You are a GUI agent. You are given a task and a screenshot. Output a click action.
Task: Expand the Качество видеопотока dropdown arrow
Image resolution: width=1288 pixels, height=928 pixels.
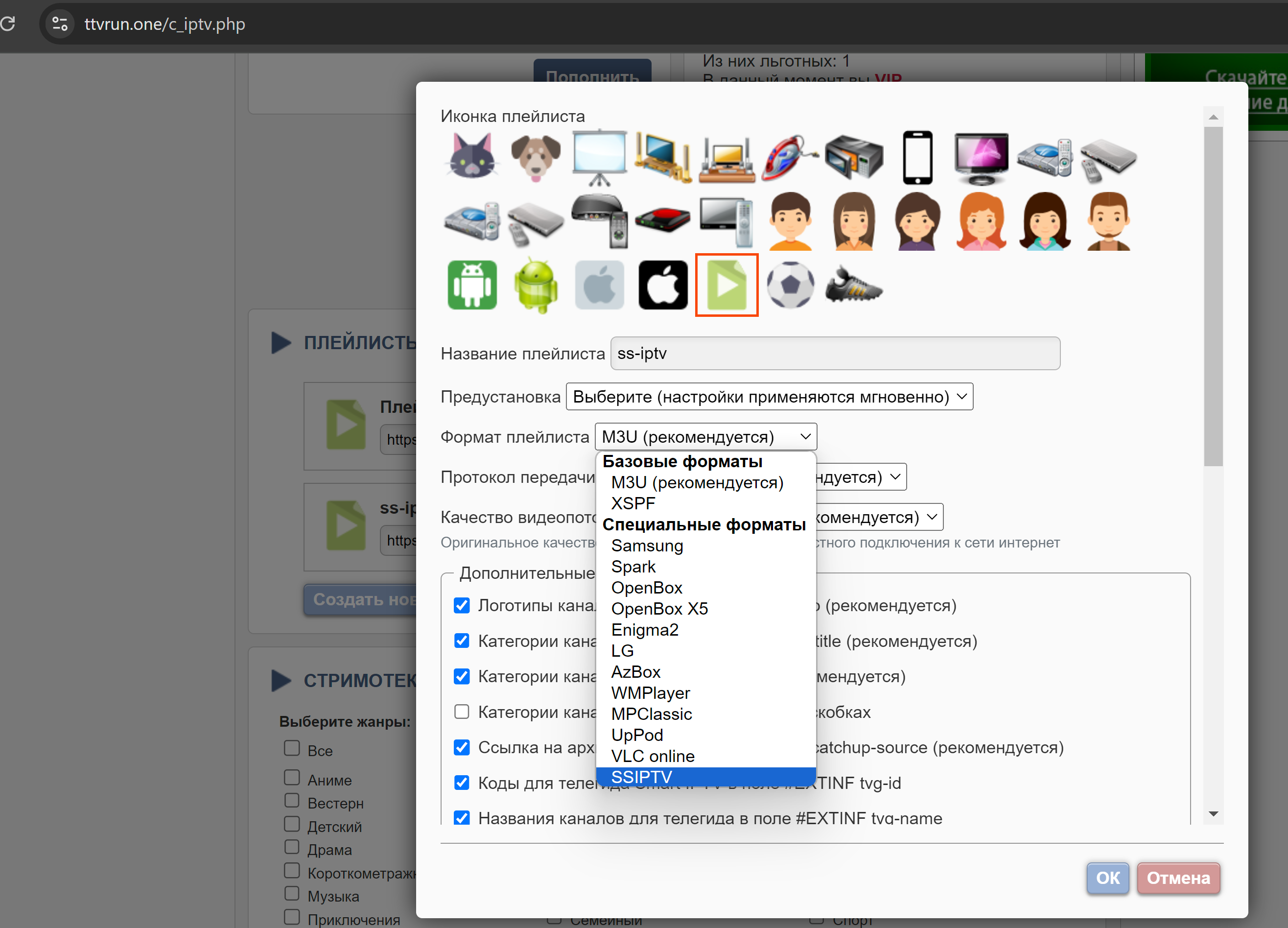[931, 518]
